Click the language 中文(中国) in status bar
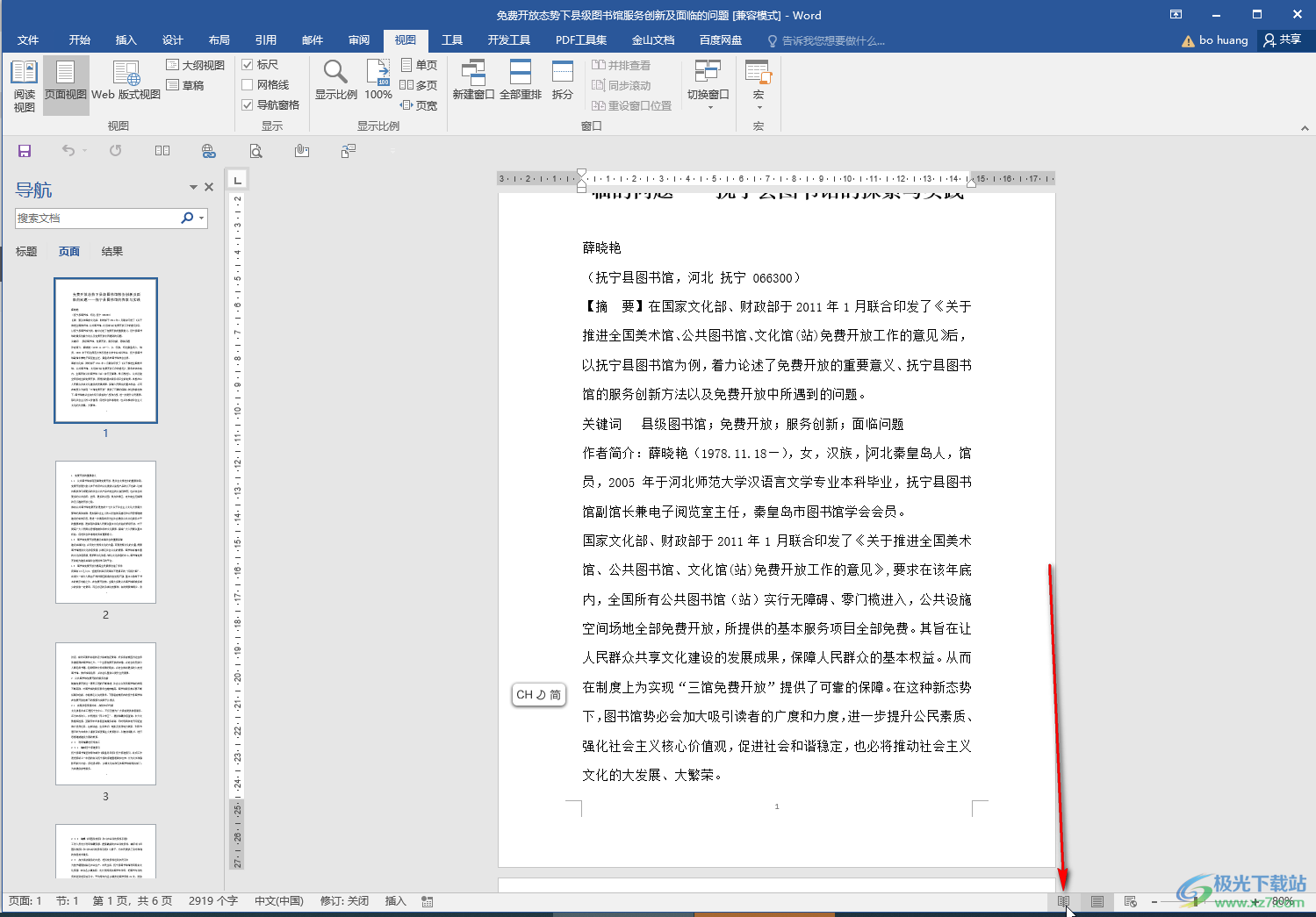Image resolution: width=1316 pixels, height=917 pixels. [x=279, y=901]
